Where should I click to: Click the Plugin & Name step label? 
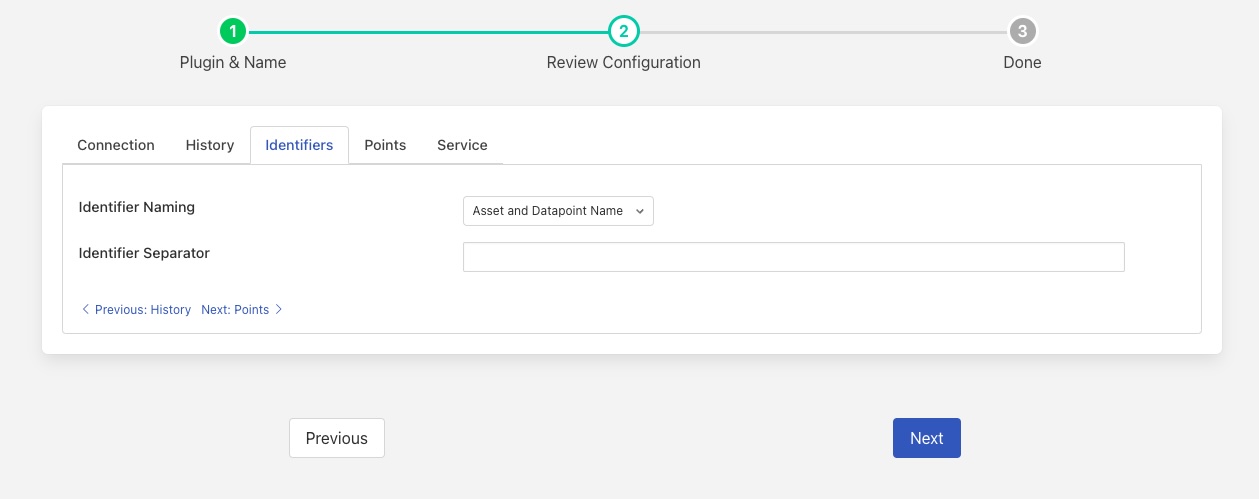pyautogui.click(x=233, y=62)
